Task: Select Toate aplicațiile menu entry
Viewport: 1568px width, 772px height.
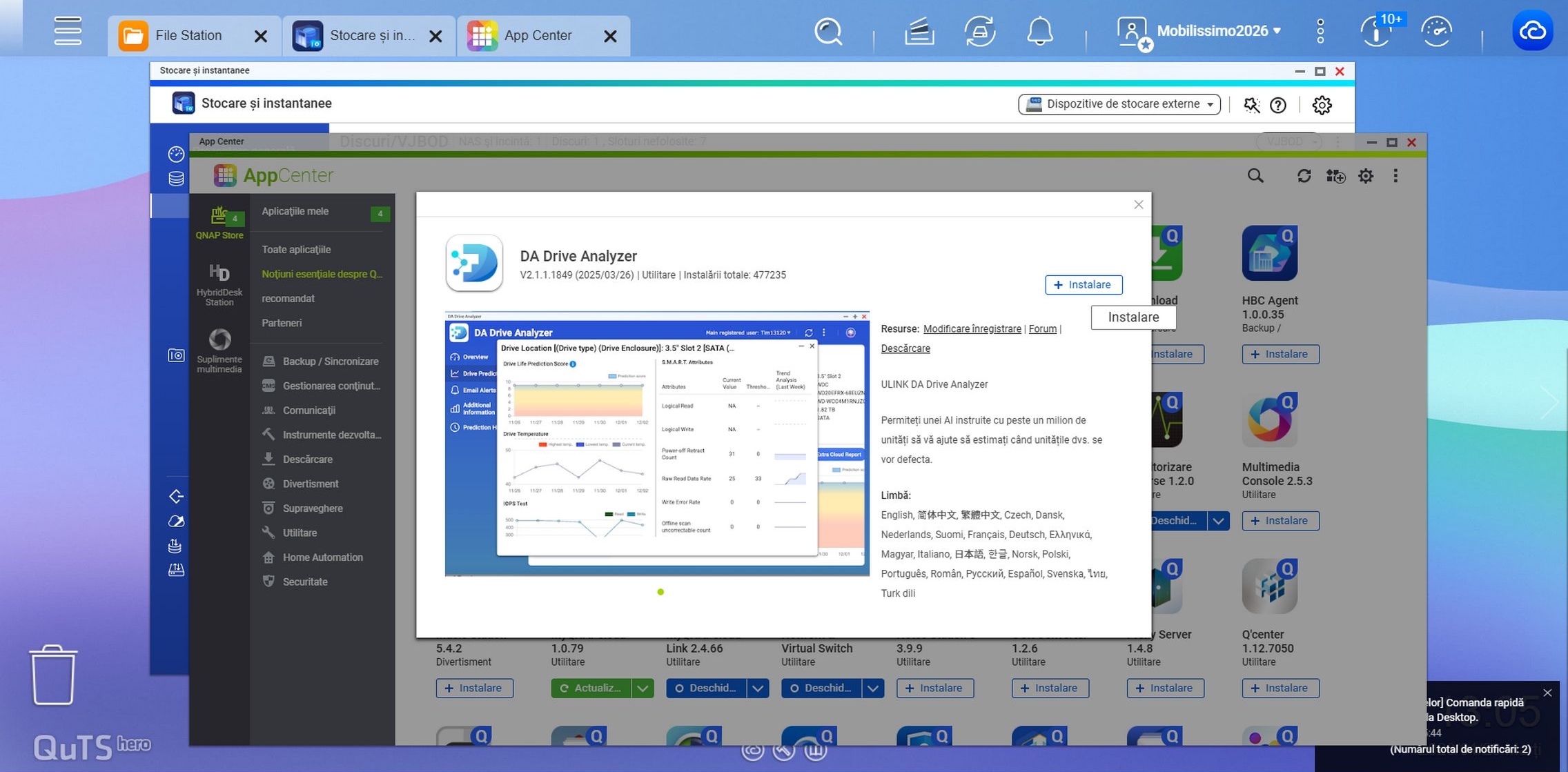Action: tap(296, 249)
